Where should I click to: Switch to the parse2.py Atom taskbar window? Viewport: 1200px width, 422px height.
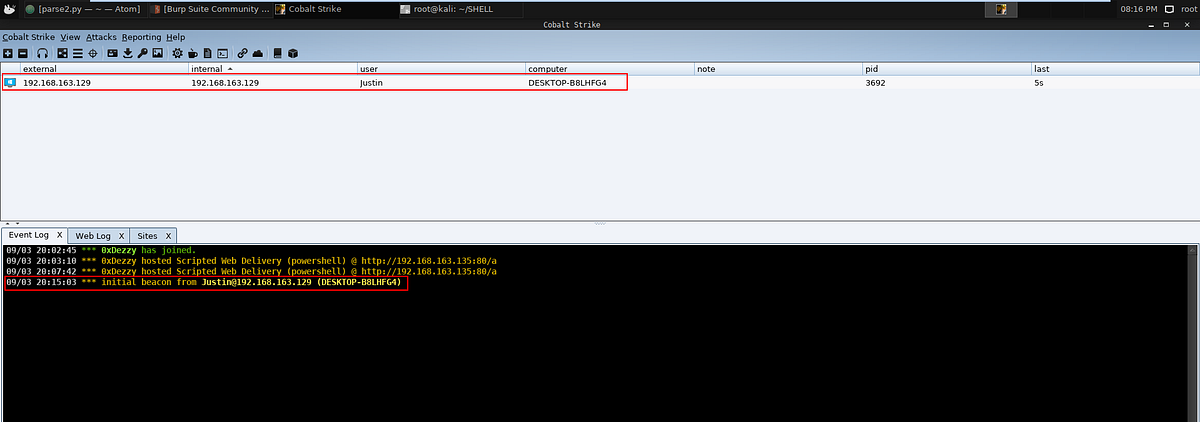coord(83,9)
